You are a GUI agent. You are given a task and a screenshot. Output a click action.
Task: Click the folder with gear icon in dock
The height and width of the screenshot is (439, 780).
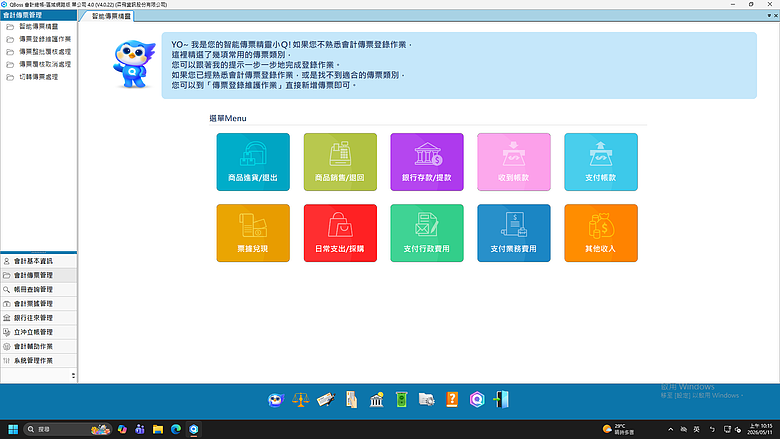click(x=427, y=400)
